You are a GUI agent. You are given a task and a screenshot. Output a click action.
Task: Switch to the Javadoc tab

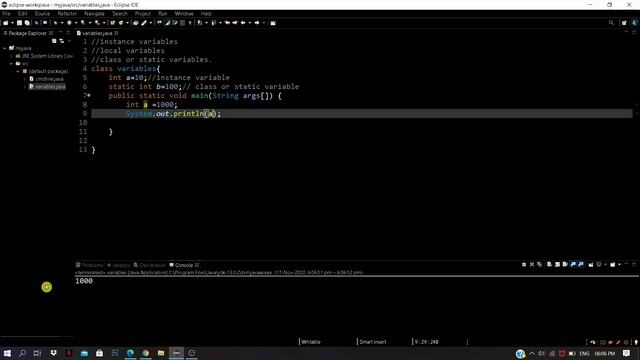pos(118,265)
